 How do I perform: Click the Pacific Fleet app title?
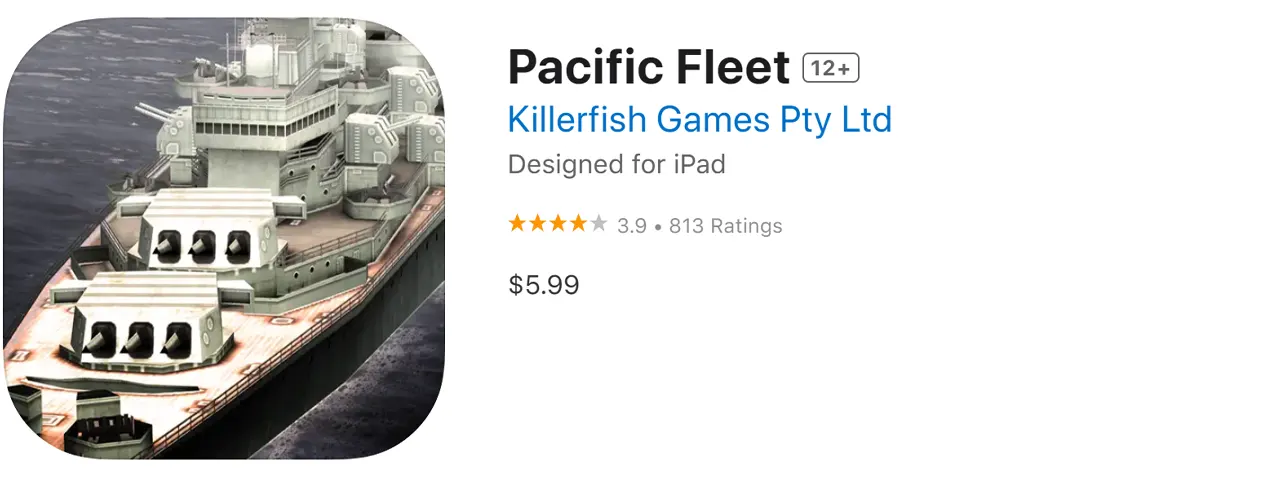[649, 68]
